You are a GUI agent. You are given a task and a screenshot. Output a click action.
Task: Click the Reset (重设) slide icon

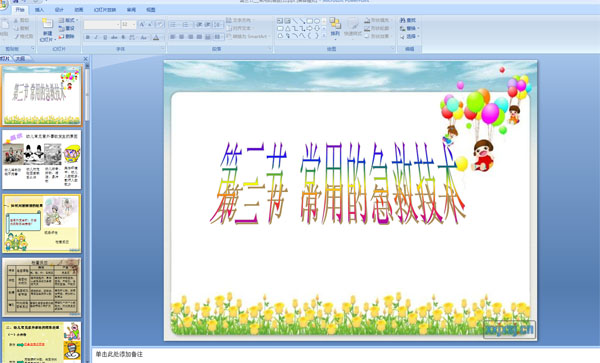click(61, 28)
